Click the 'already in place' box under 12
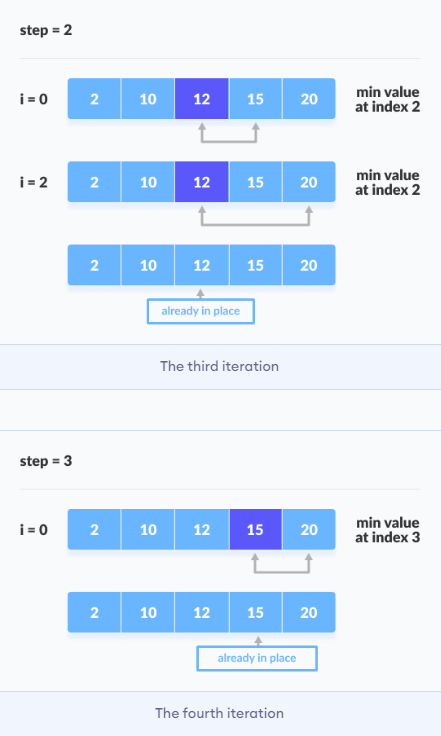 click(x=201, y=311)
